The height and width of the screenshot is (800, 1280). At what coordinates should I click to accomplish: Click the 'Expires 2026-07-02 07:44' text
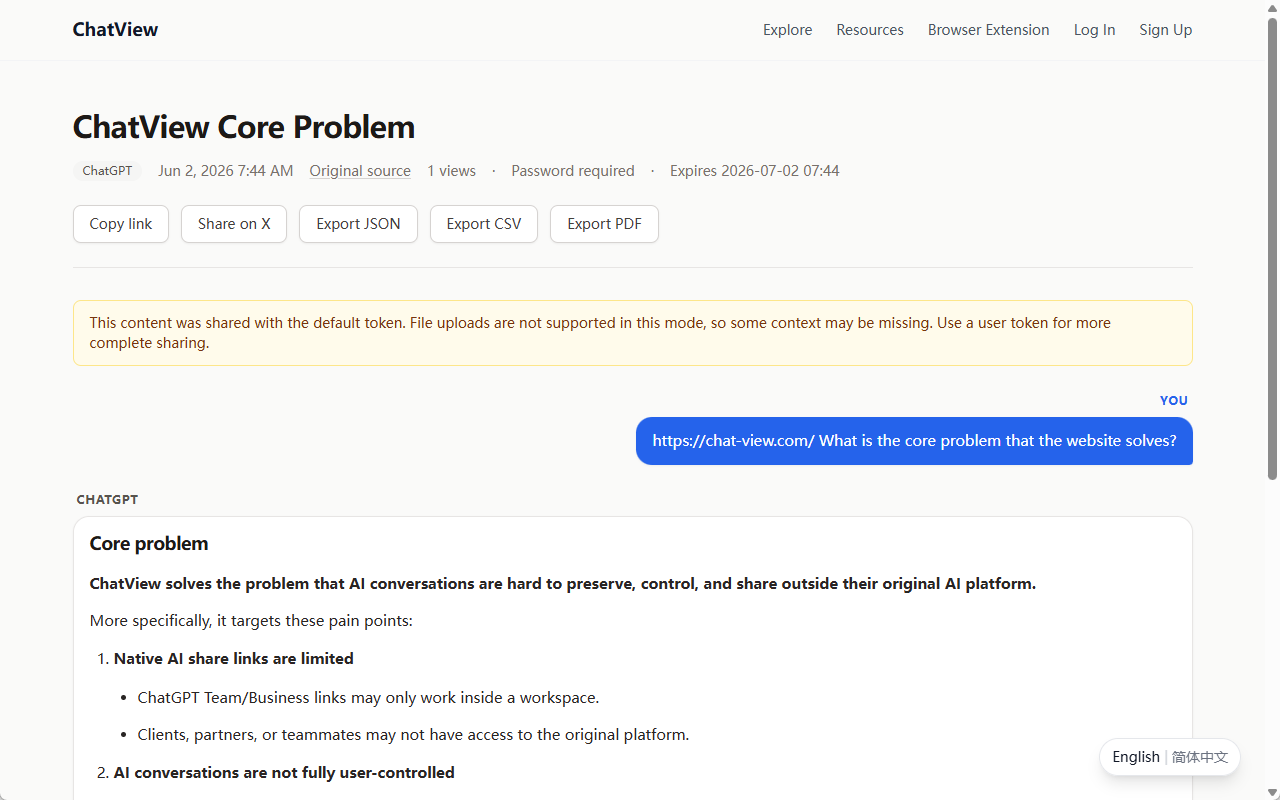(x=755, y=171)
